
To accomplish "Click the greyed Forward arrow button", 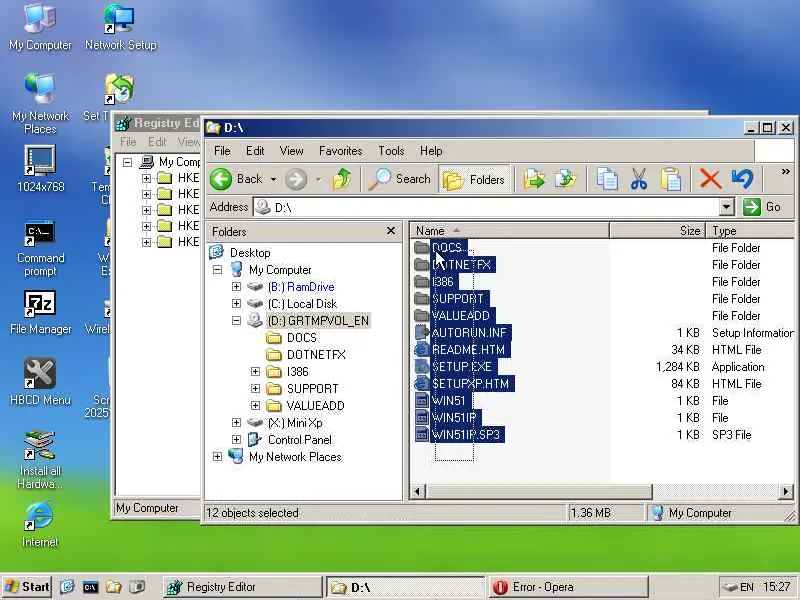I will (x=296, y=179).
